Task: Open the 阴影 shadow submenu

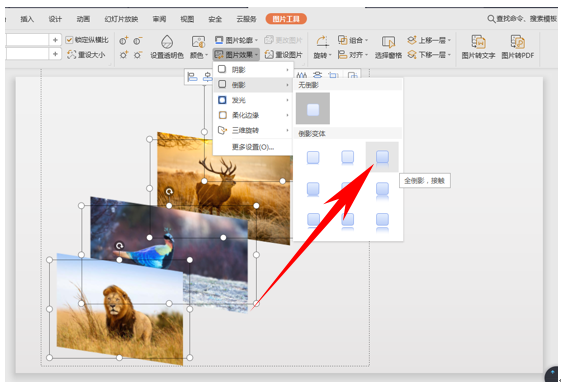Action: click(x=253, y=69)
